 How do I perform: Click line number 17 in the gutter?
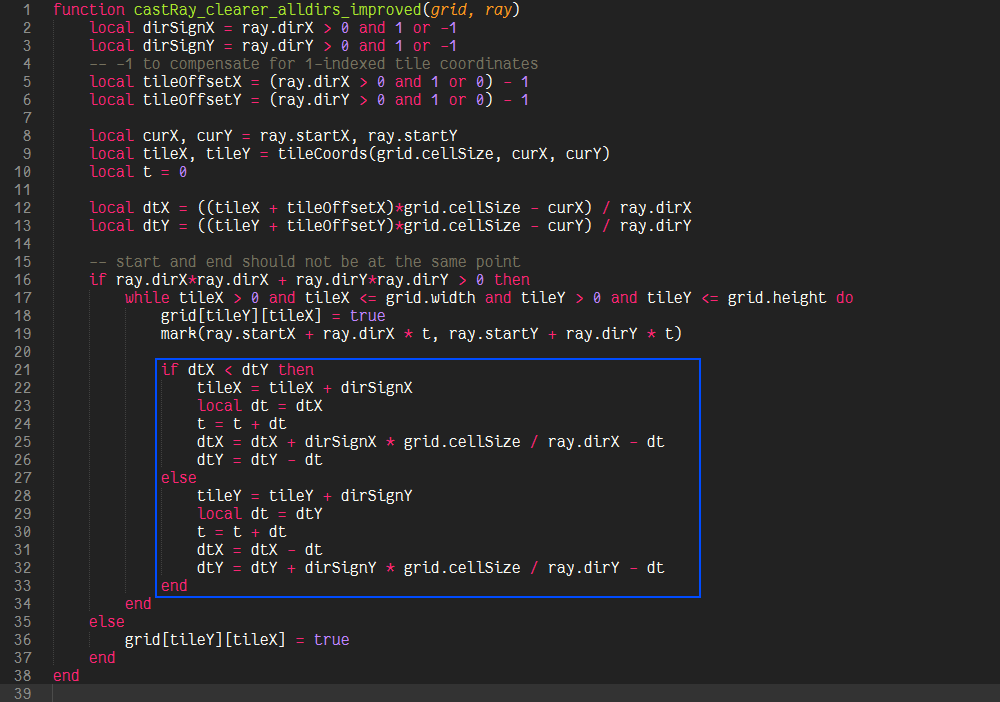coord(23,298)
